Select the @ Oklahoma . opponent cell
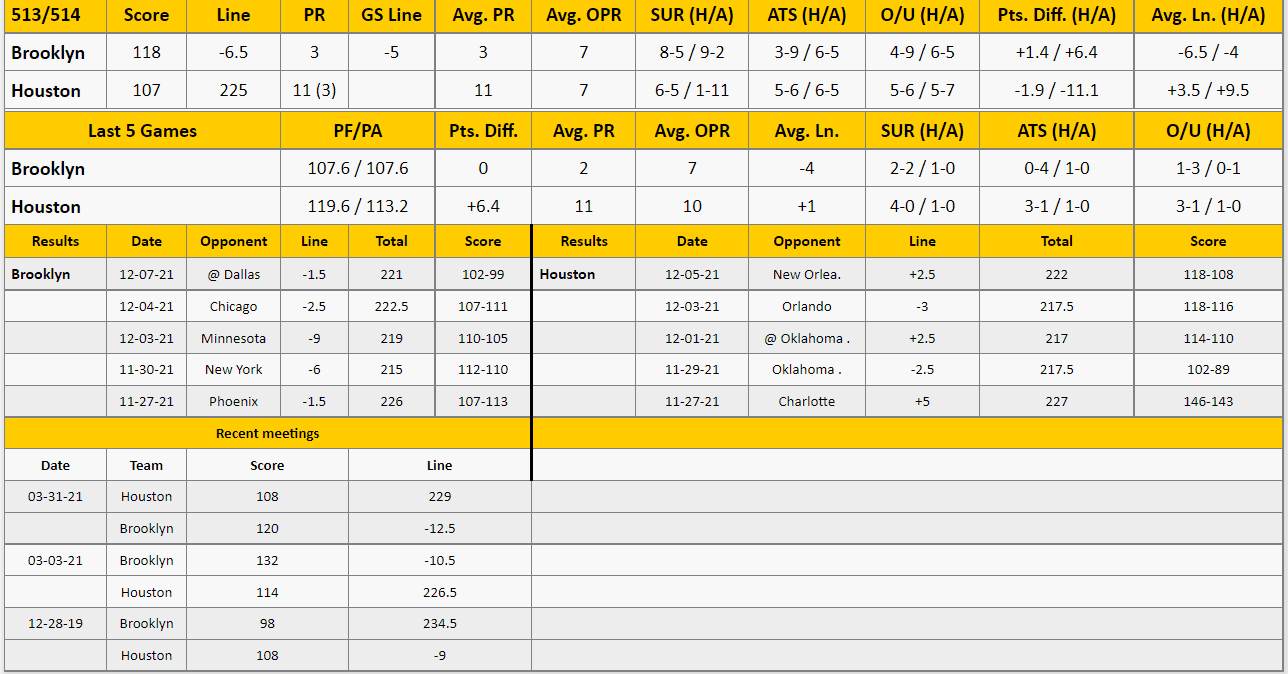1288x674 pixels. click(x=806, y=338)
